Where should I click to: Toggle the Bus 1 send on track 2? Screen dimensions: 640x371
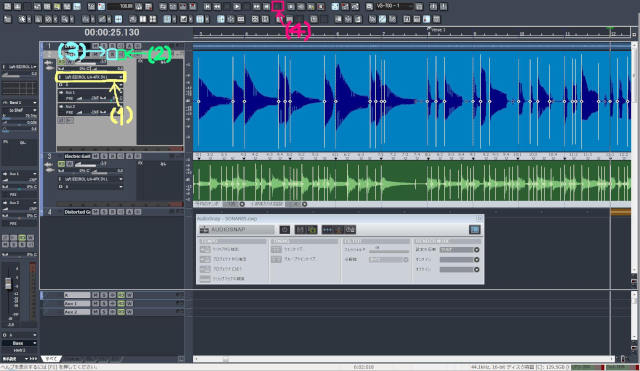61,93
